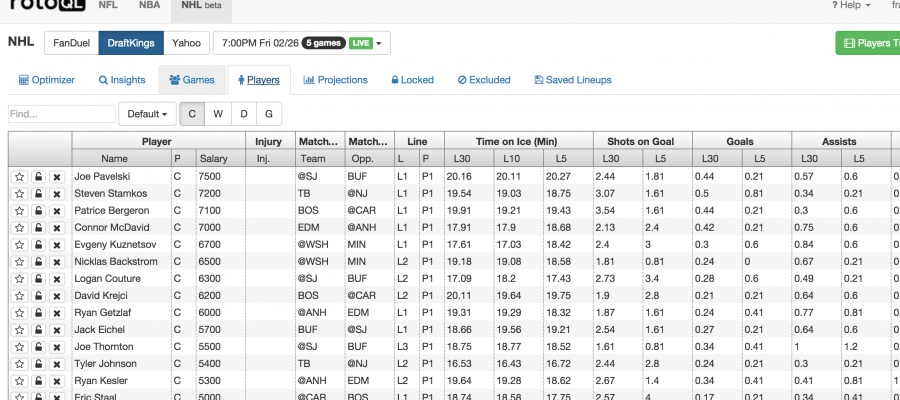The width and height of the screenshot is (900, 400).
Task: Sort table by Salary column header
Action: pyautogui.click(x=212, y=159)
